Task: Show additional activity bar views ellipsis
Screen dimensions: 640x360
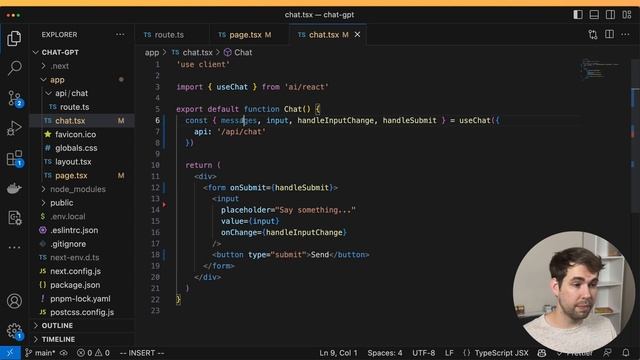Action: 14,247
